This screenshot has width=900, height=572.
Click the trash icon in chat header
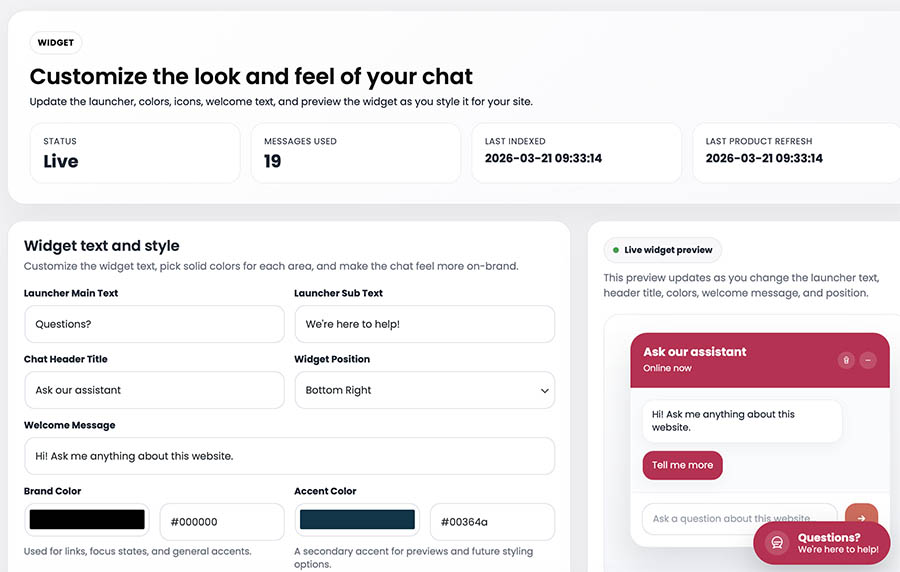coord(846,360)
